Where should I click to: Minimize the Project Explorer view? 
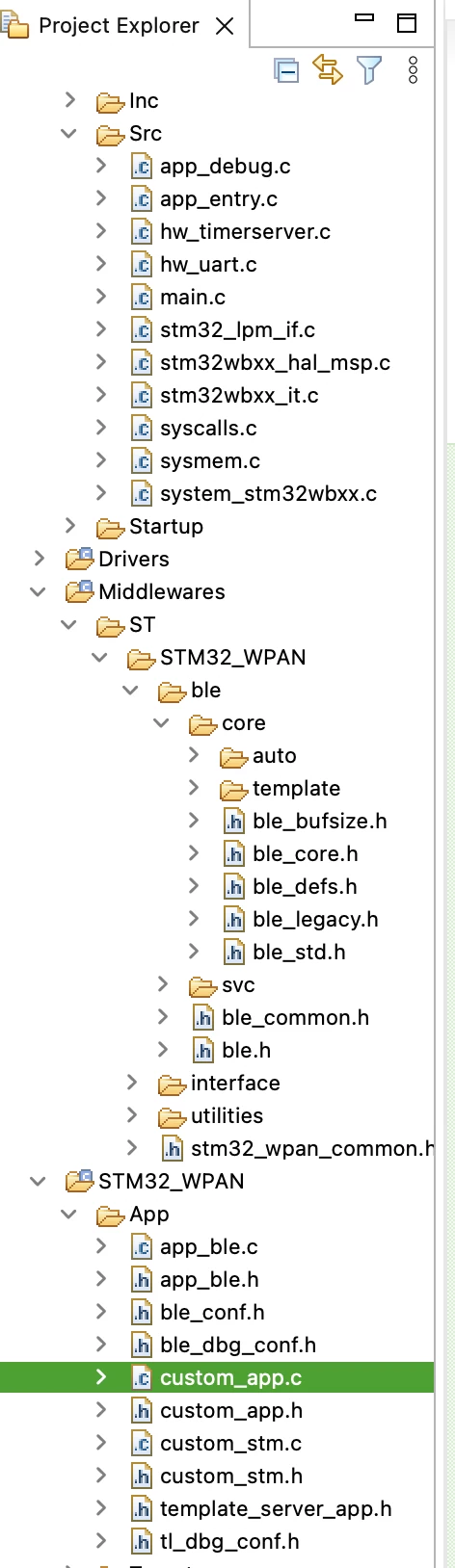[x=364, y=18]
